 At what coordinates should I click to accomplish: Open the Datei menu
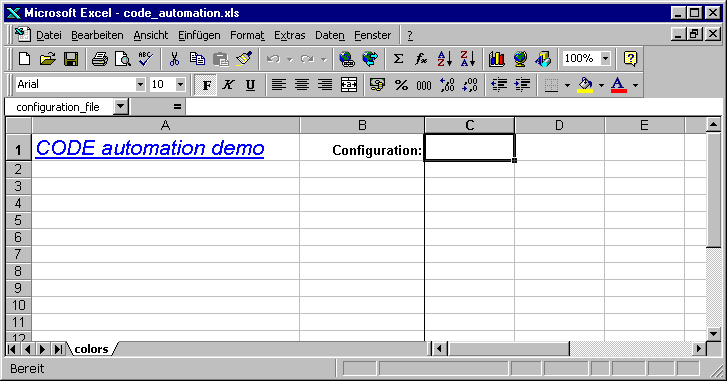[49, 35]
